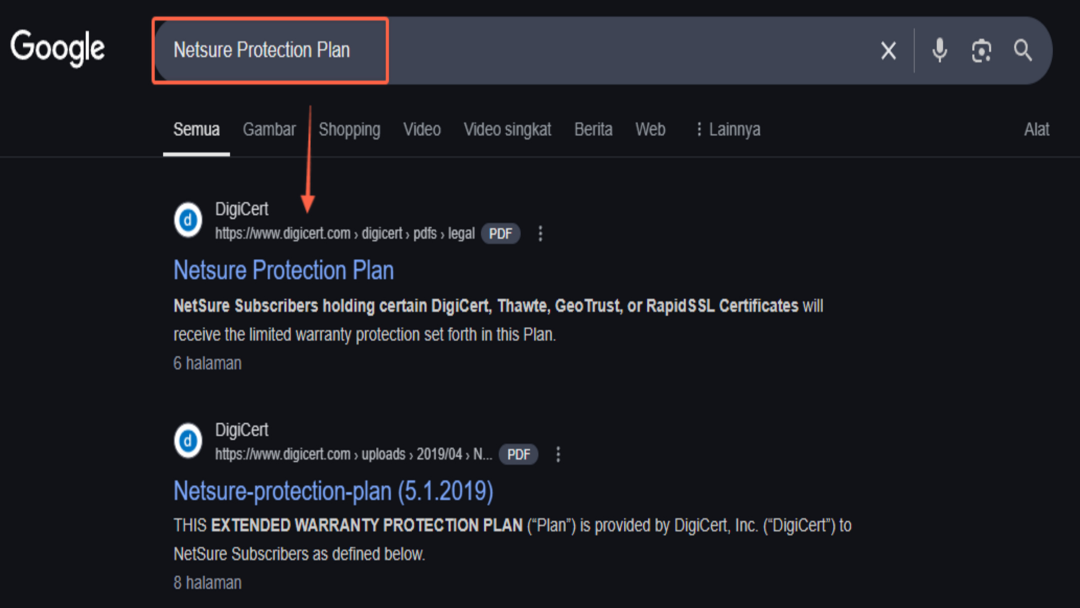Start voice search with the microphone icon
This screenshot has height=608, width=1080.
click(939, 50)
